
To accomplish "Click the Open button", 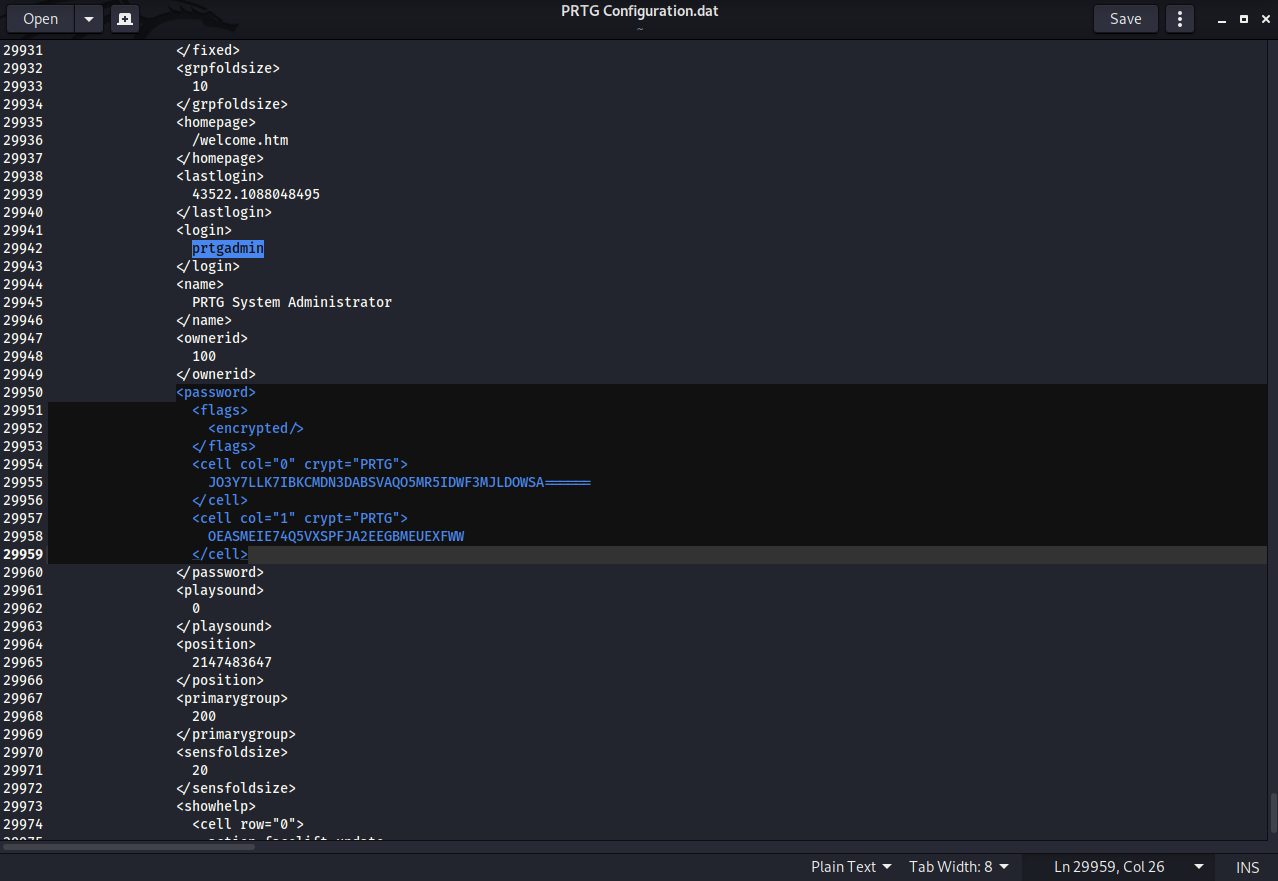I will [x=41, y=19].
